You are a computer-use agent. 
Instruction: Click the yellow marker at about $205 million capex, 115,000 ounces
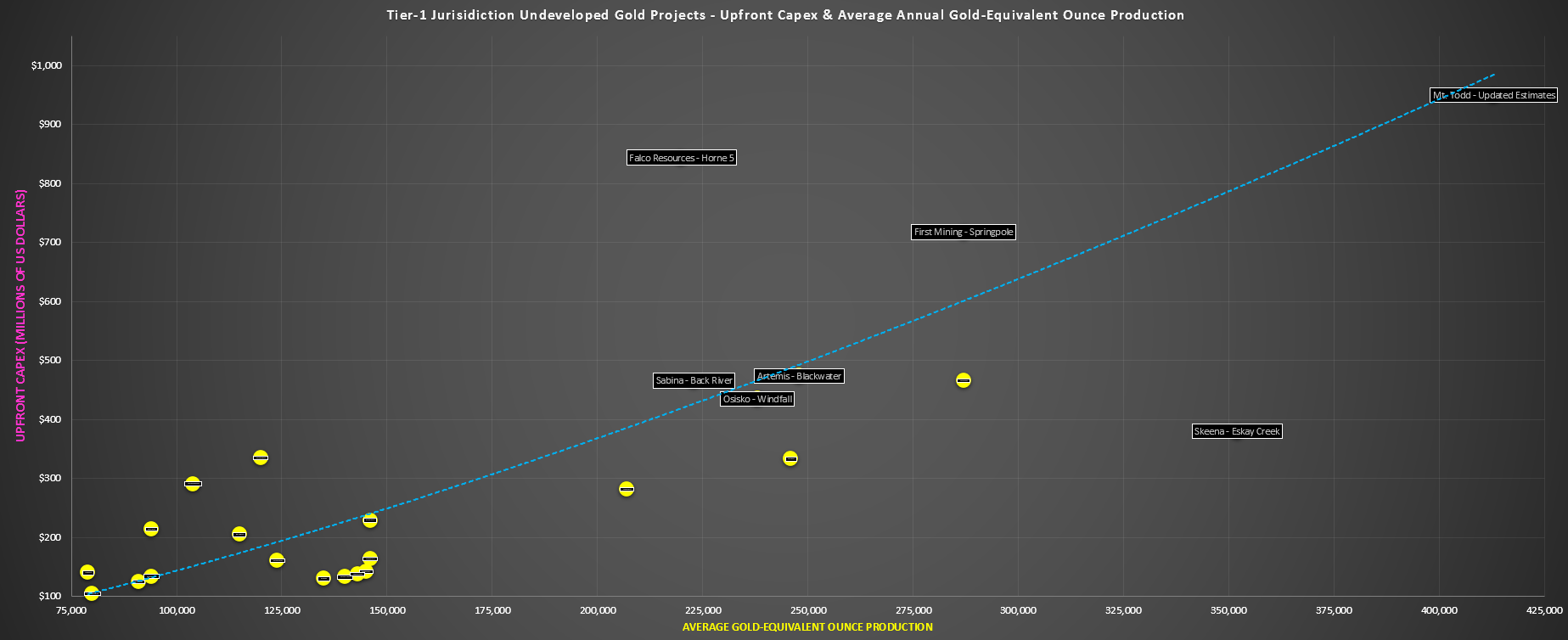point(239,534)
